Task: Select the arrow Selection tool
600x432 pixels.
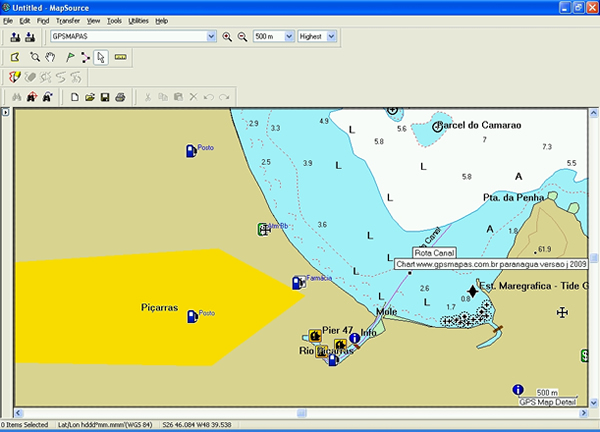Action: pyautogui.click(x=101, y=57)
